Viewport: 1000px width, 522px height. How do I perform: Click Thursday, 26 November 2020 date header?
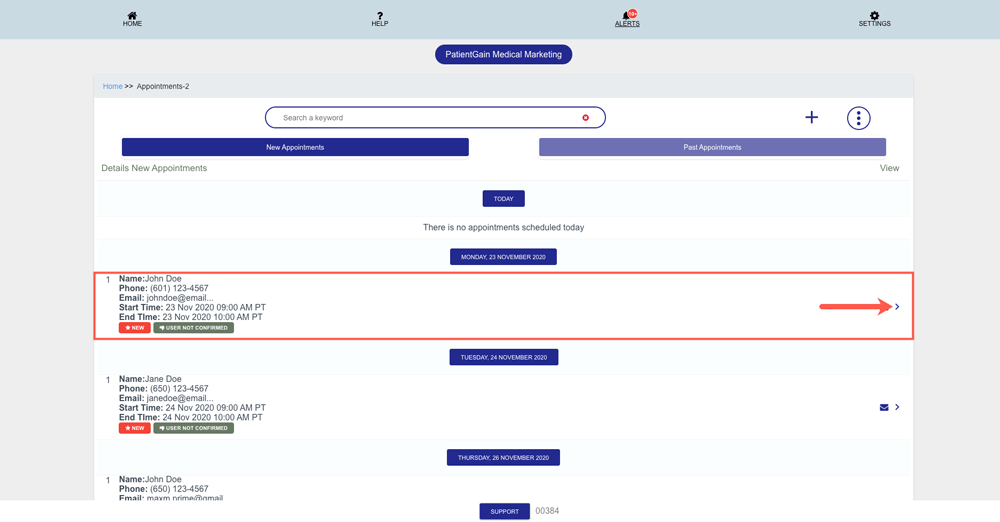pos(503,458)
